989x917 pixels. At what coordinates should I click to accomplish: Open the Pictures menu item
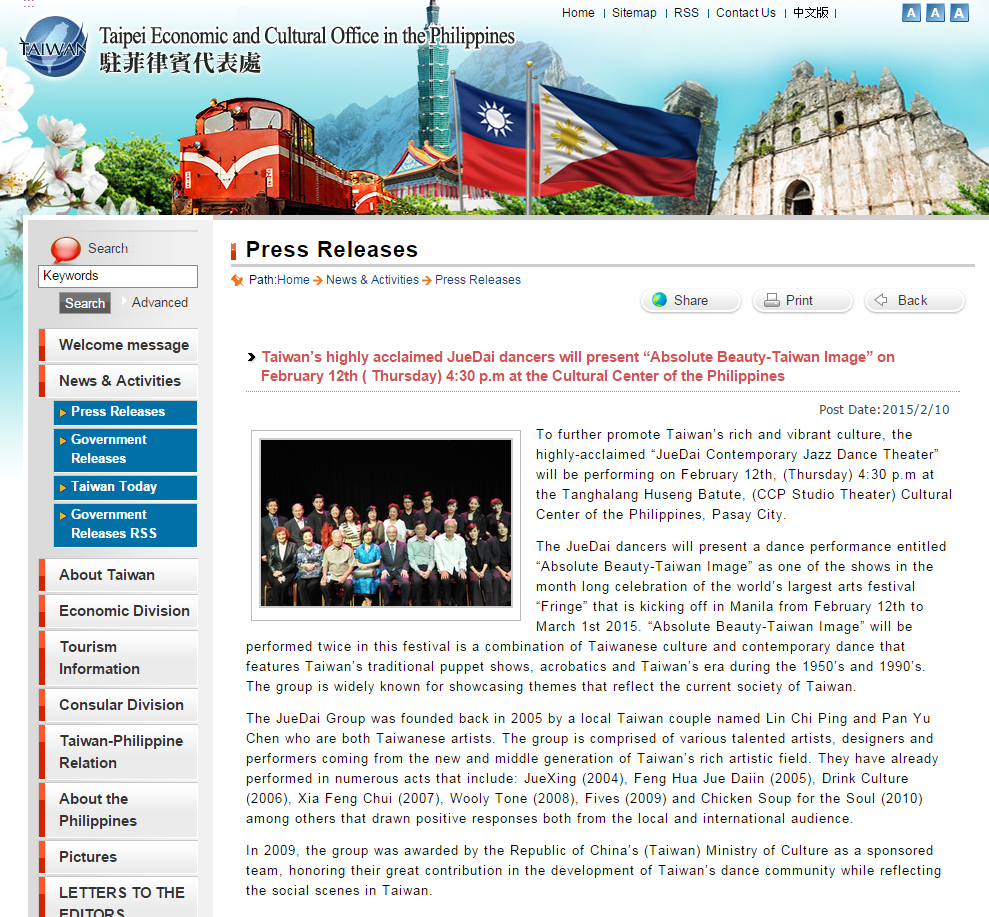tap(119, 857)
